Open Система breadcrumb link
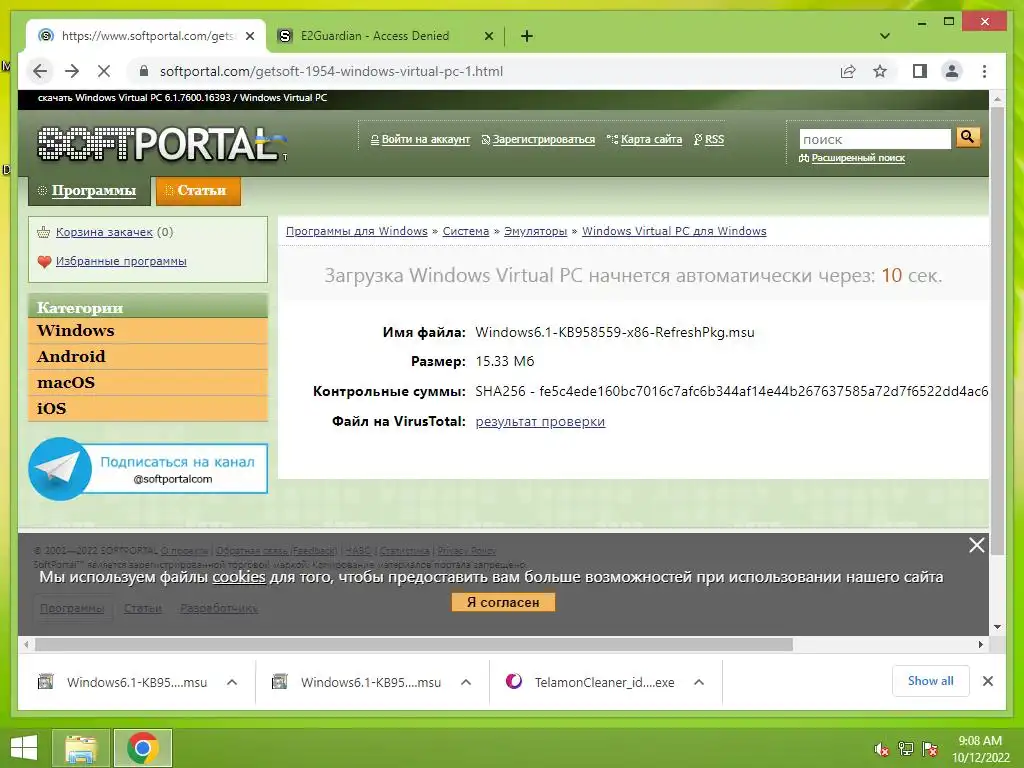 pos(466,231)
